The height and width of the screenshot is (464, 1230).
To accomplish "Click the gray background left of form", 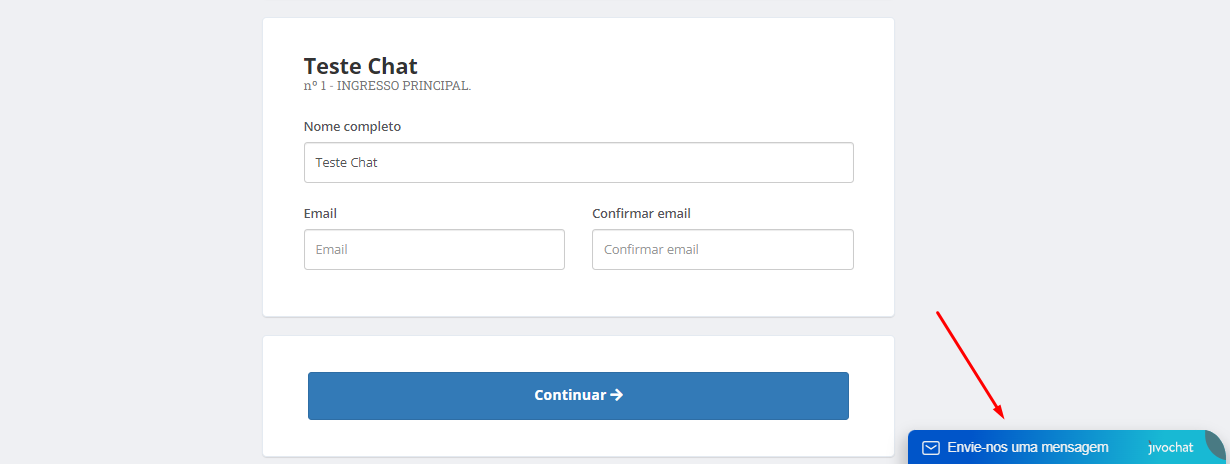I will tap(130, 230).
